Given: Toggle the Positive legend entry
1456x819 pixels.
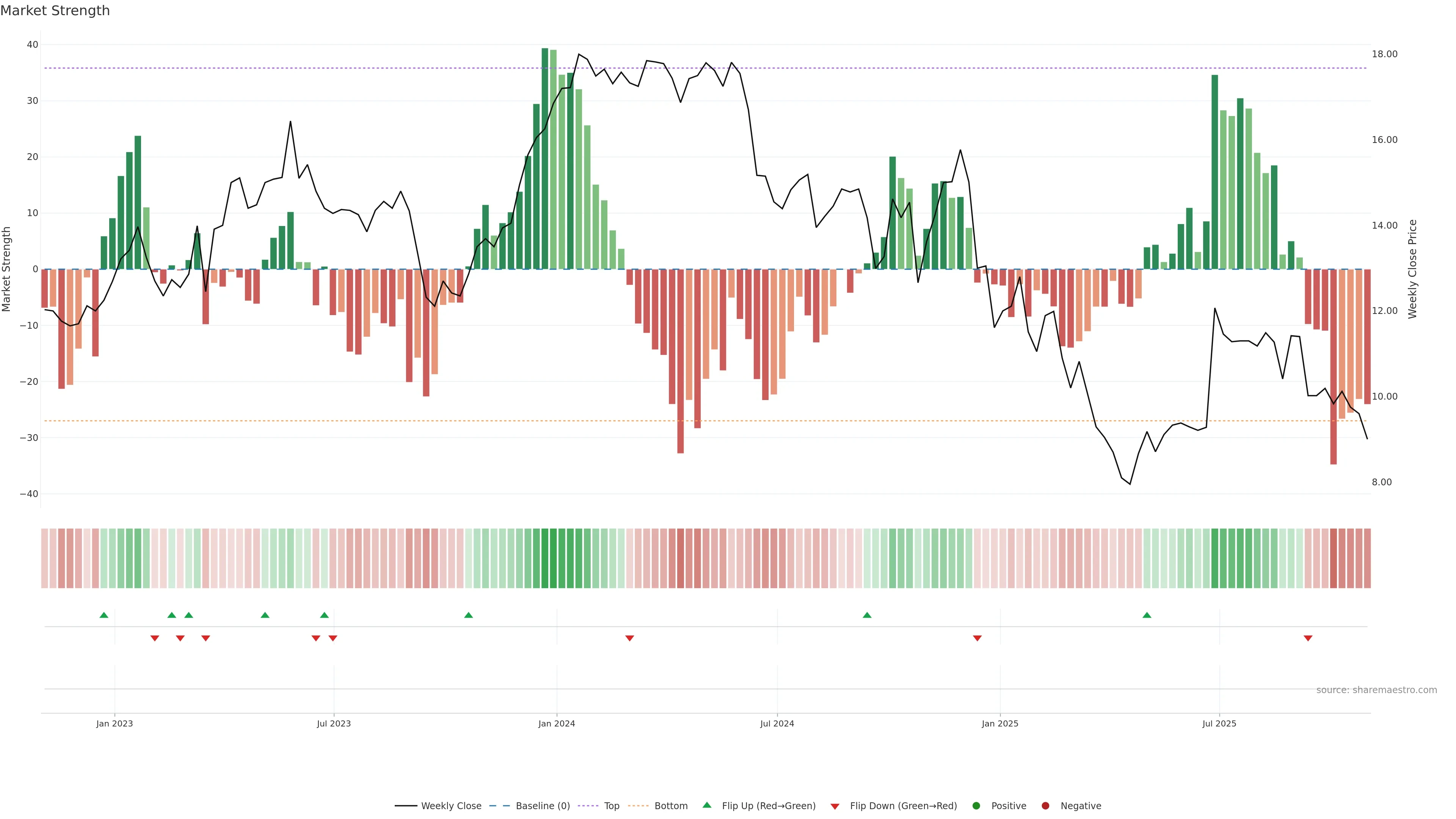Looking at the screenshot, I should (1008, 806).
